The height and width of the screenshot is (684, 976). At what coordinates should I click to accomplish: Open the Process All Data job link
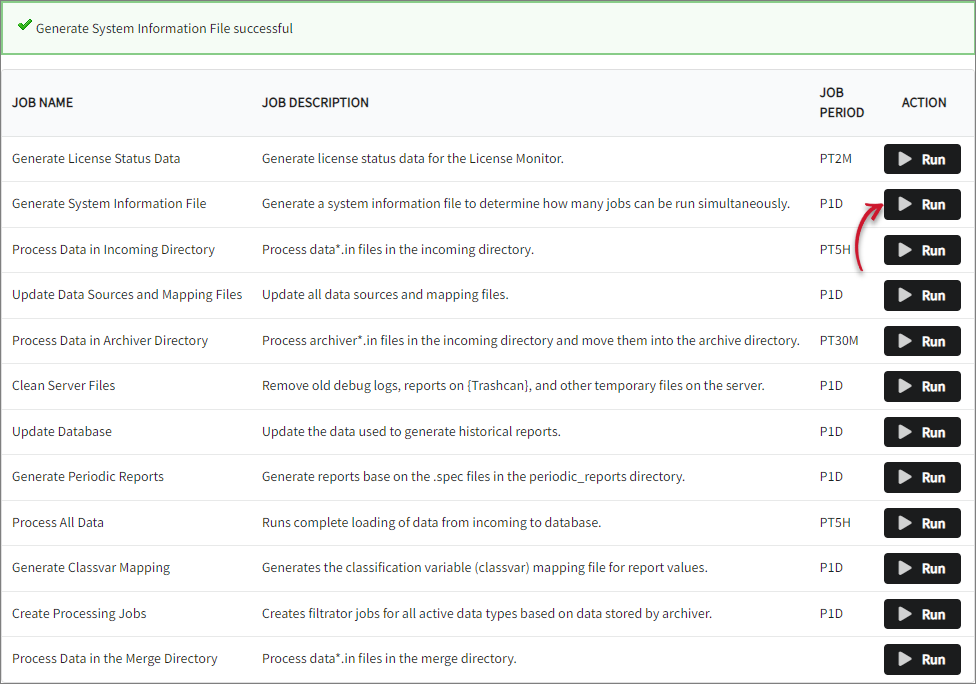click(56, 522)
